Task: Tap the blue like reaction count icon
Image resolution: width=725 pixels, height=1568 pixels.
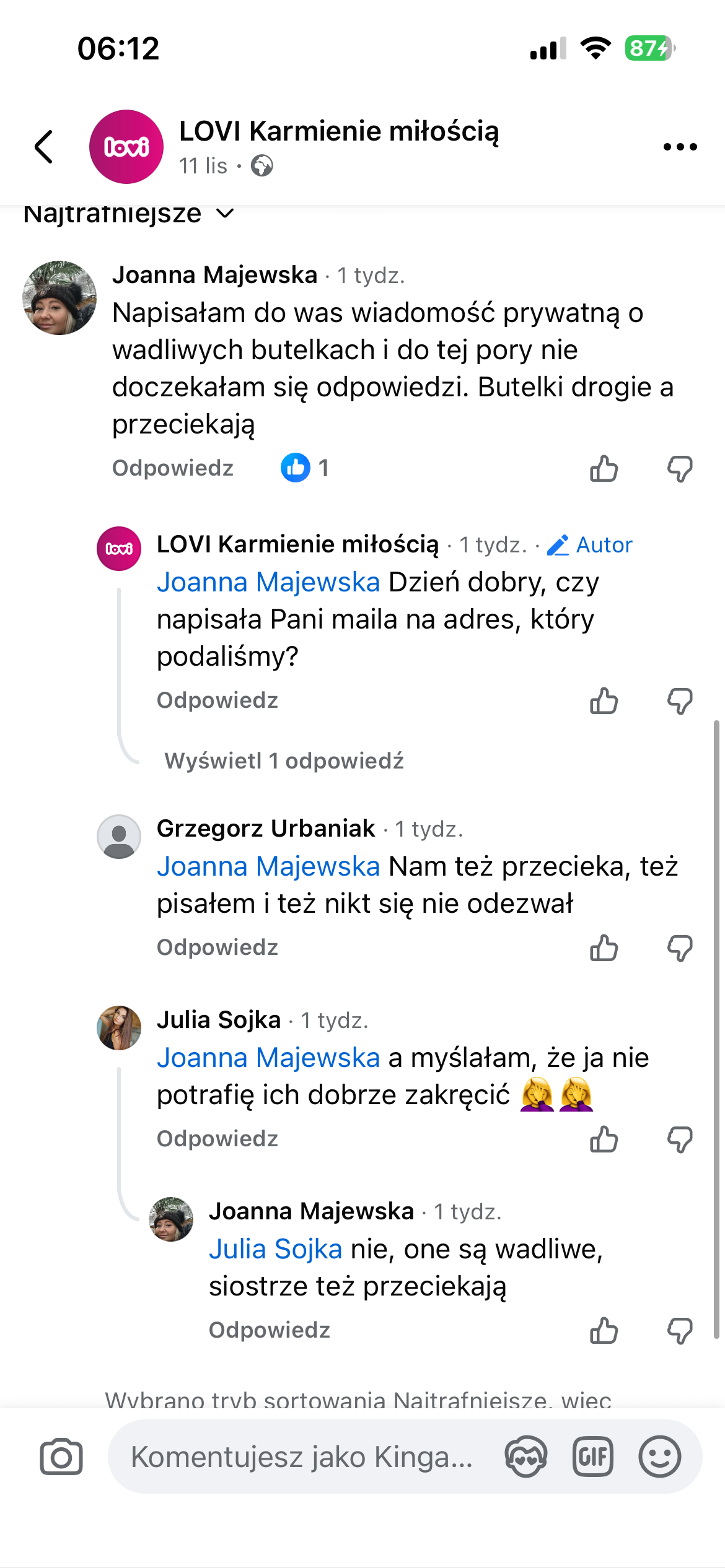Action: (x=296, y=468)
